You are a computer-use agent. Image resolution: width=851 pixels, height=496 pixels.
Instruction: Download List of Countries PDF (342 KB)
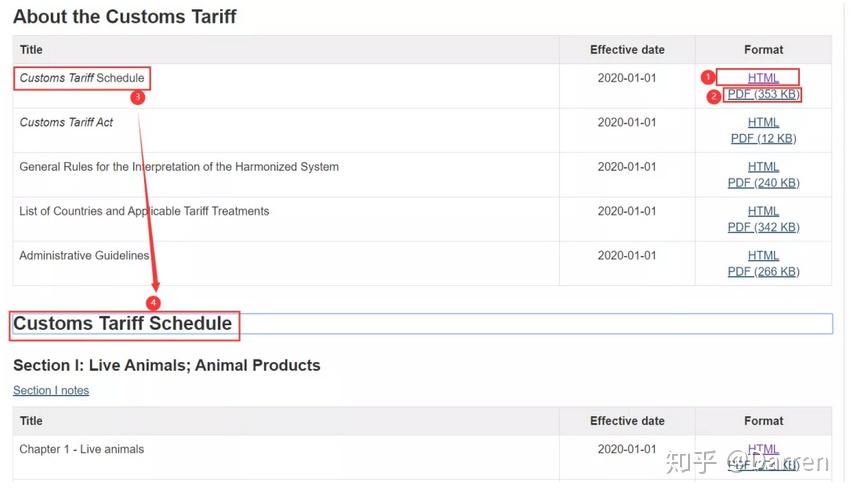763,227
